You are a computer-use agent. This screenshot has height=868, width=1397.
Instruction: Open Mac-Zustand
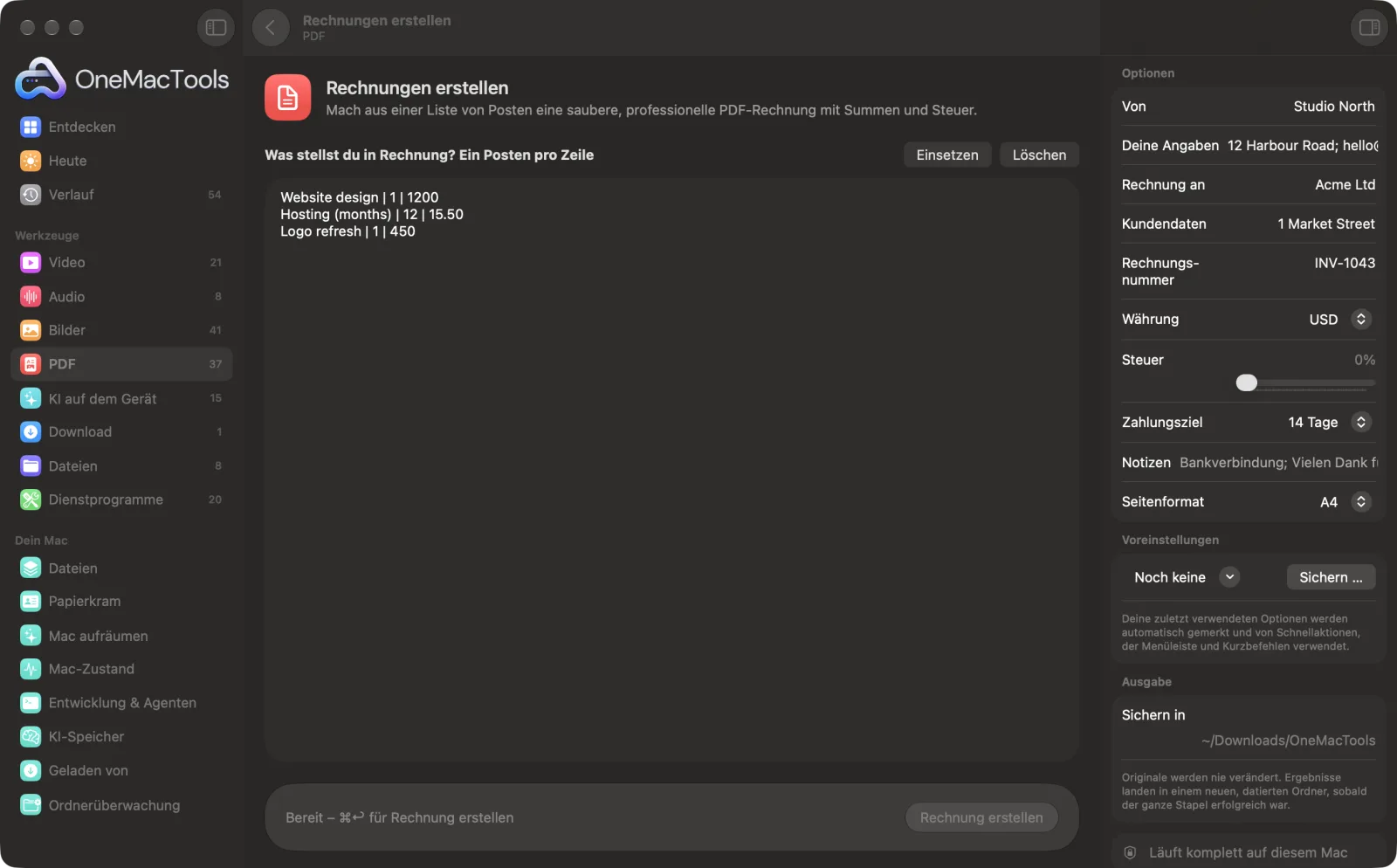(x=121, y=670)
